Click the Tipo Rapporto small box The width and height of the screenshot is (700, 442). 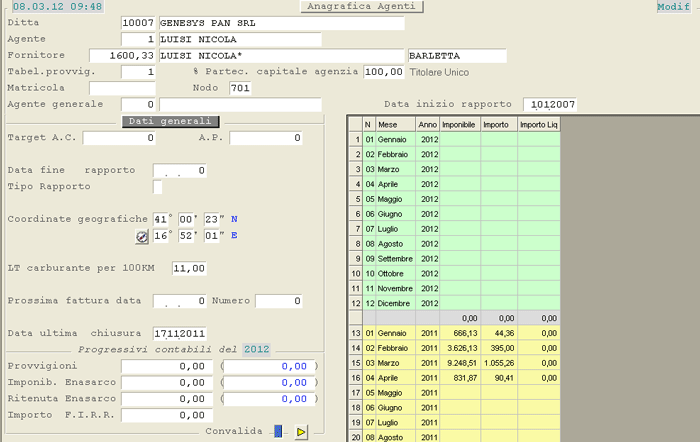(157, 187)
